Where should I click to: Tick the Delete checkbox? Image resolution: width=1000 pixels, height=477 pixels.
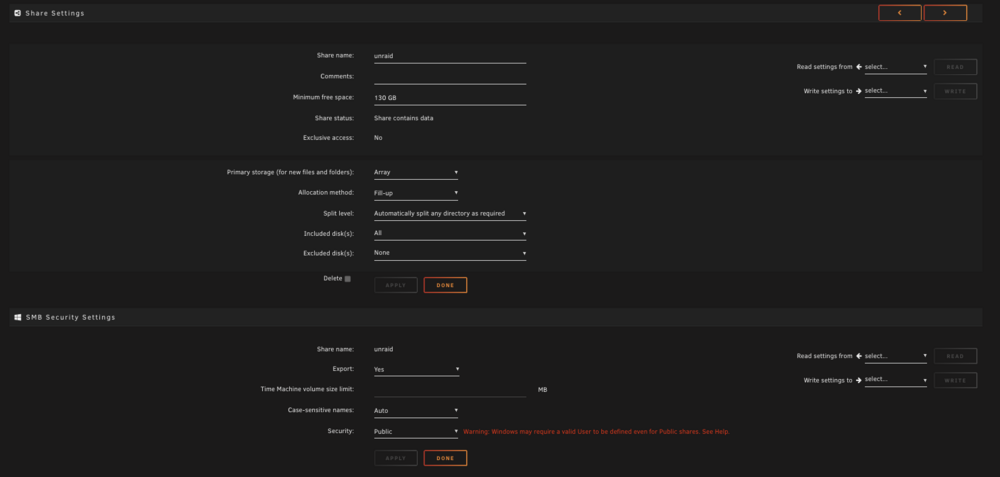348,279
